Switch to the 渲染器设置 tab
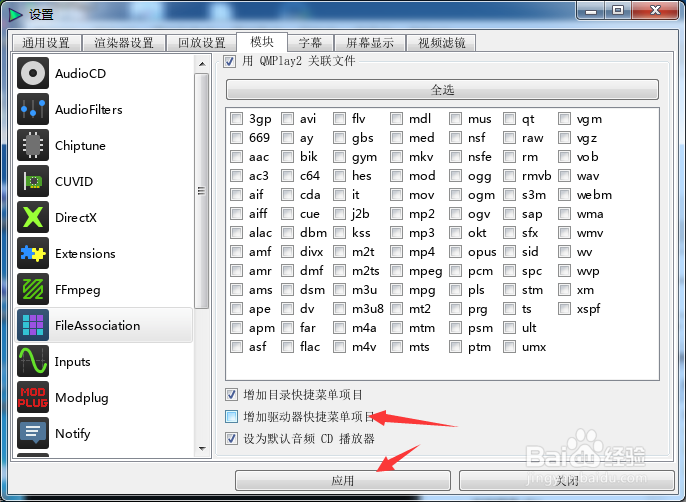The image size is (686, 502). point(124,43)
